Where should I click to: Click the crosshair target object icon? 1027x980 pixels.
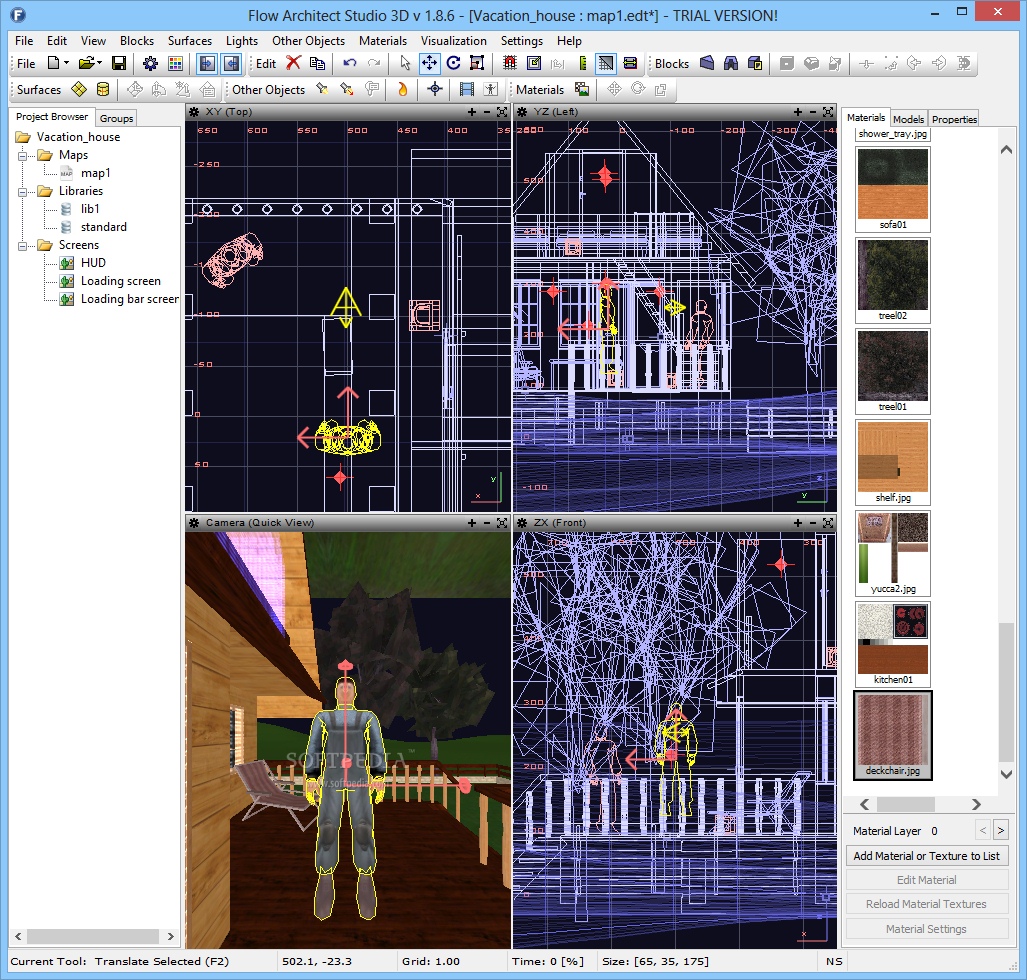[435, 89]
